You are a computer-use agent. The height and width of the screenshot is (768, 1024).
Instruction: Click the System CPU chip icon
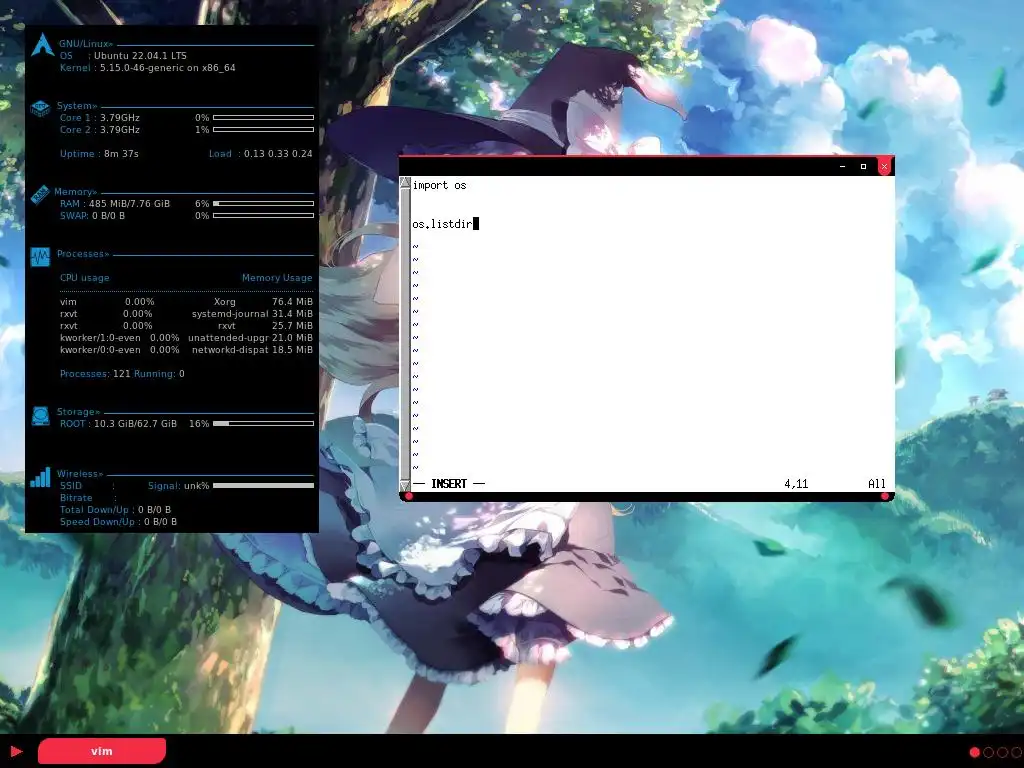click(40, 108)
